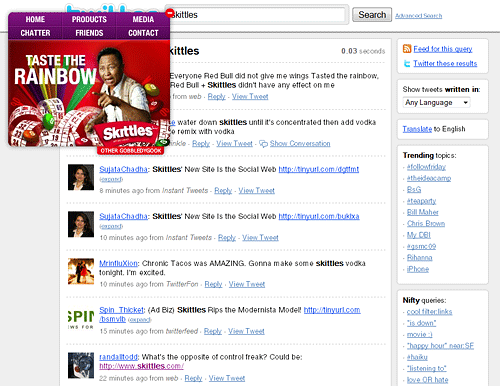500x386 pixels.
Task: Click the Twitter bird icon beside Twitter these results
Action: coord(407,63)
